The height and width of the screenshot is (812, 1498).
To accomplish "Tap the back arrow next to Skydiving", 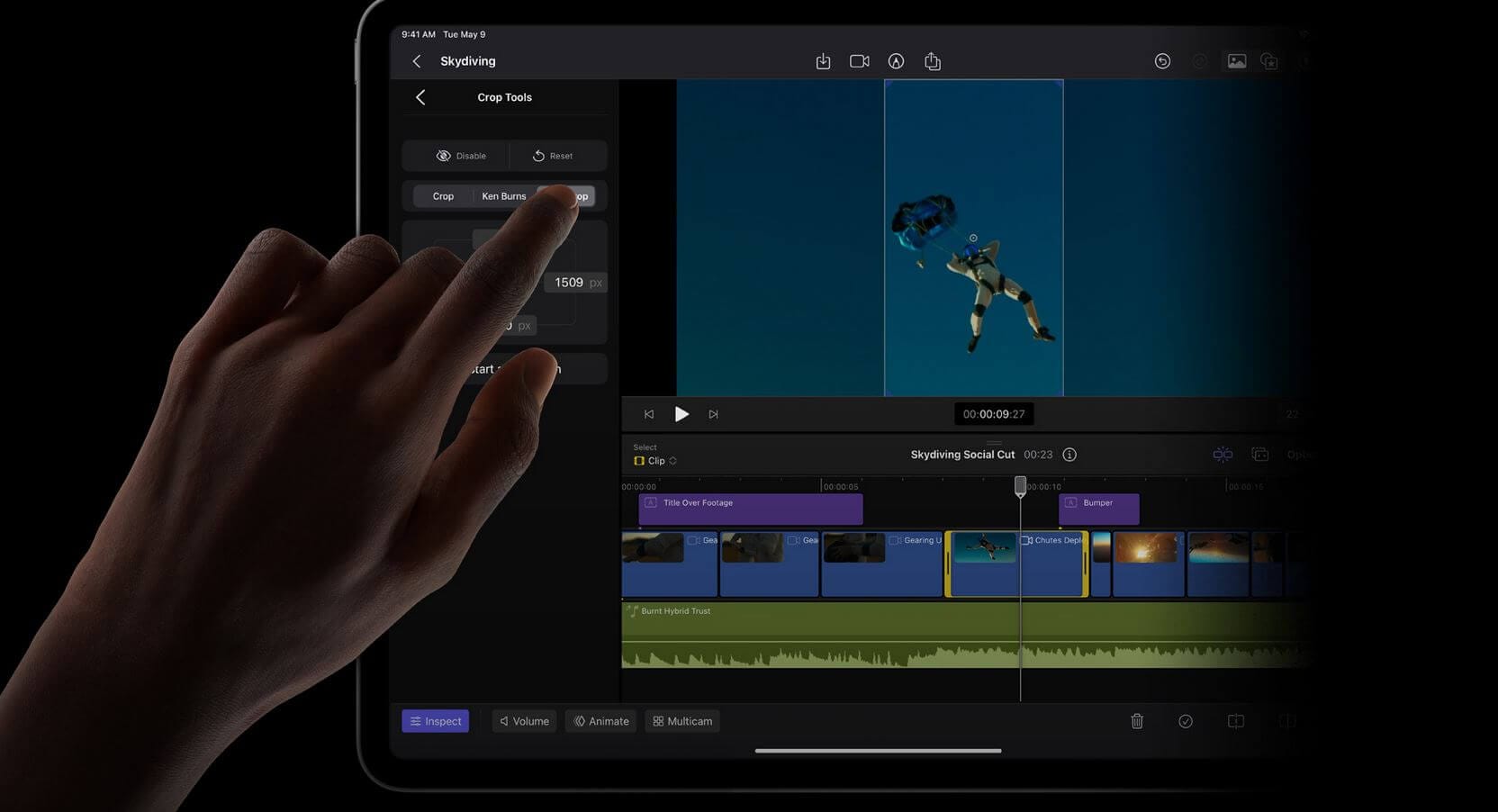I will pyautogui.click(x=417, y=60).
